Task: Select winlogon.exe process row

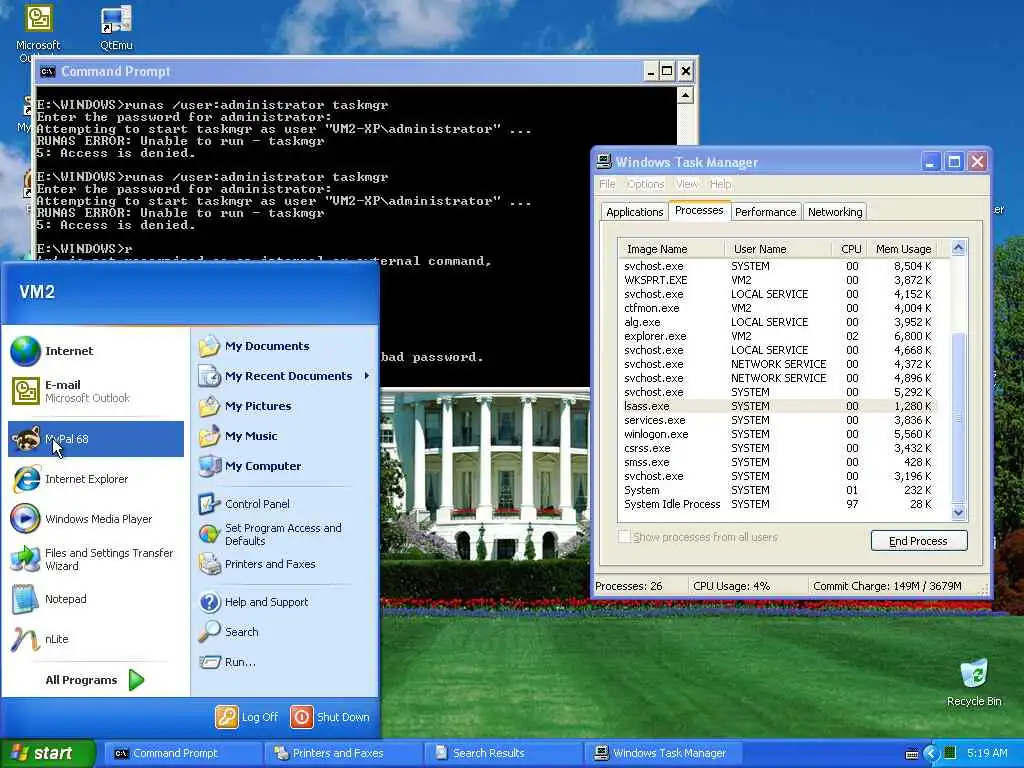Action: tap(777, 434)
